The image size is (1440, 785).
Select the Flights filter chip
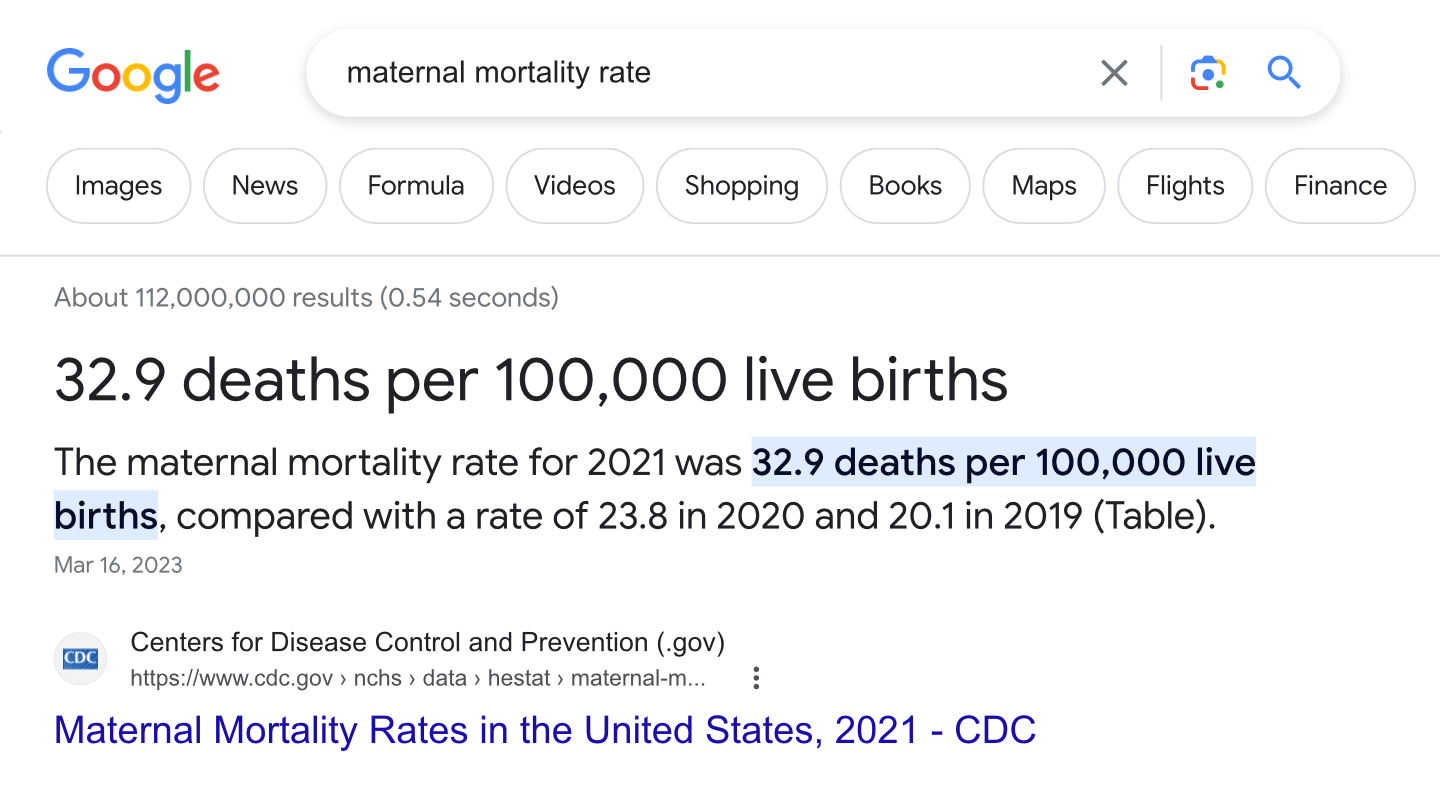(x=1185, y=186)
